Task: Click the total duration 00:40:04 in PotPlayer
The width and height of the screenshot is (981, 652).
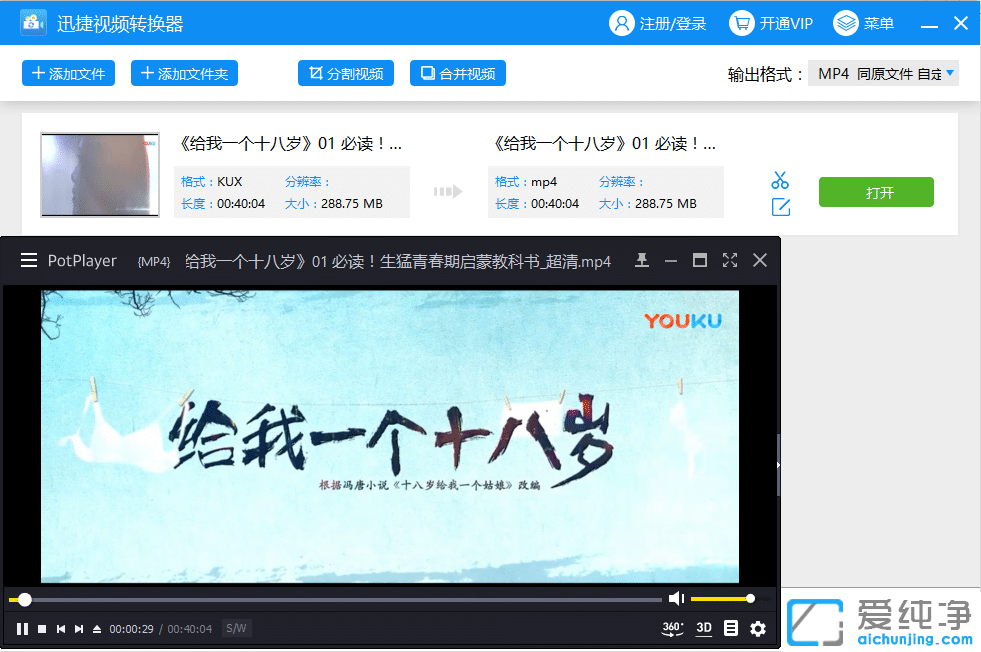Action: pyautogui.click(x=190, y=629)
